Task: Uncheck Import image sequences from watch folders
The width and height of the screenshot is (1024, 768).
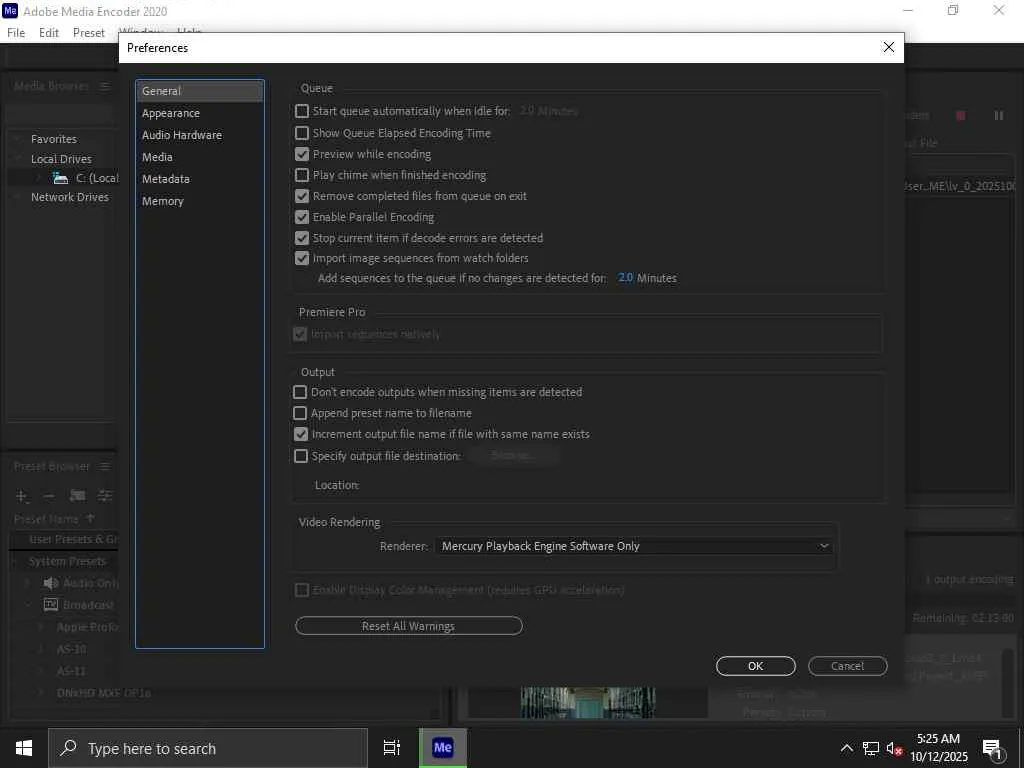Action: 302,258
